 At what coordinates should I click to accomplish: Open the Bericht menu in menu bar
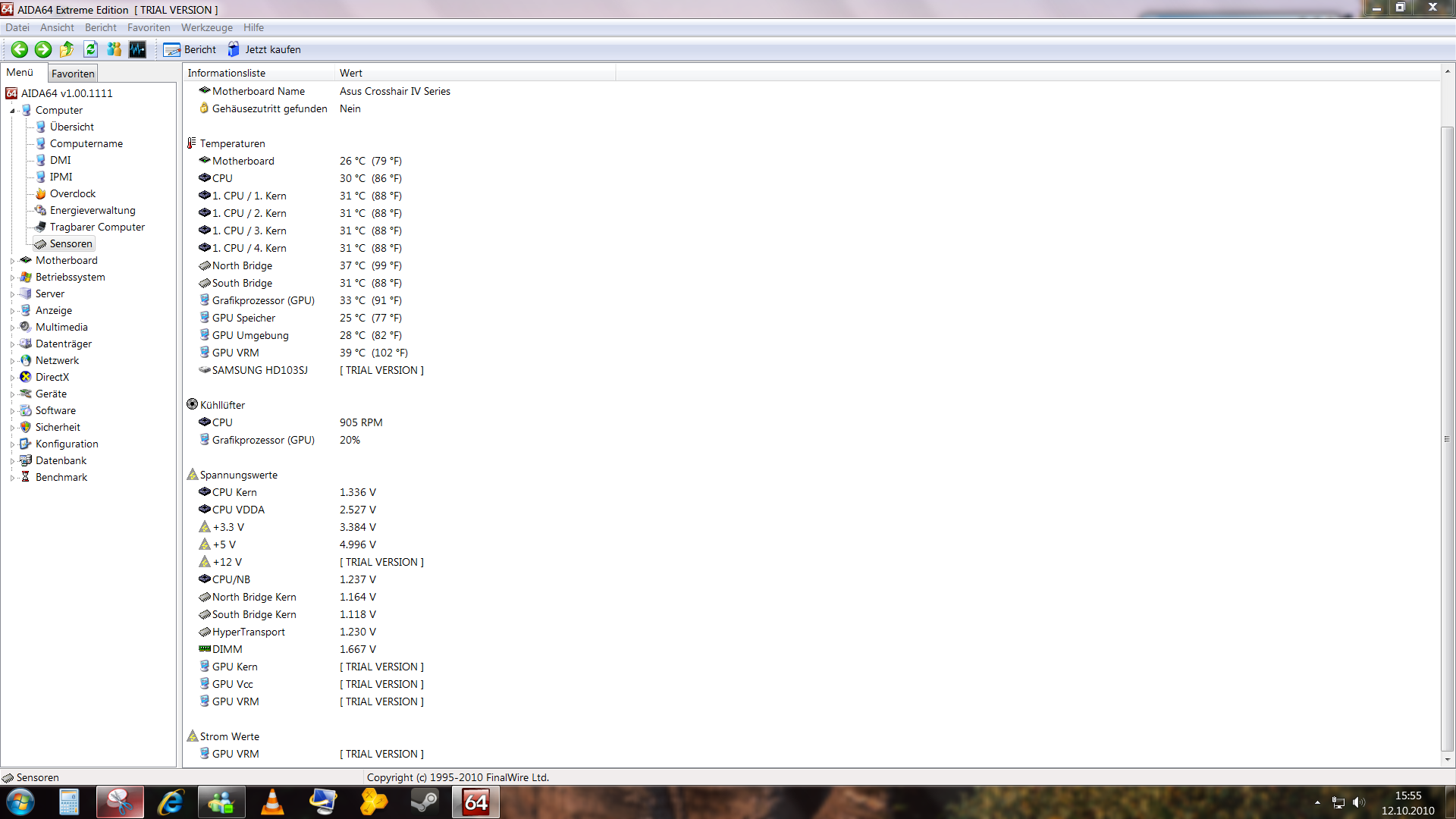click(101, 27)
